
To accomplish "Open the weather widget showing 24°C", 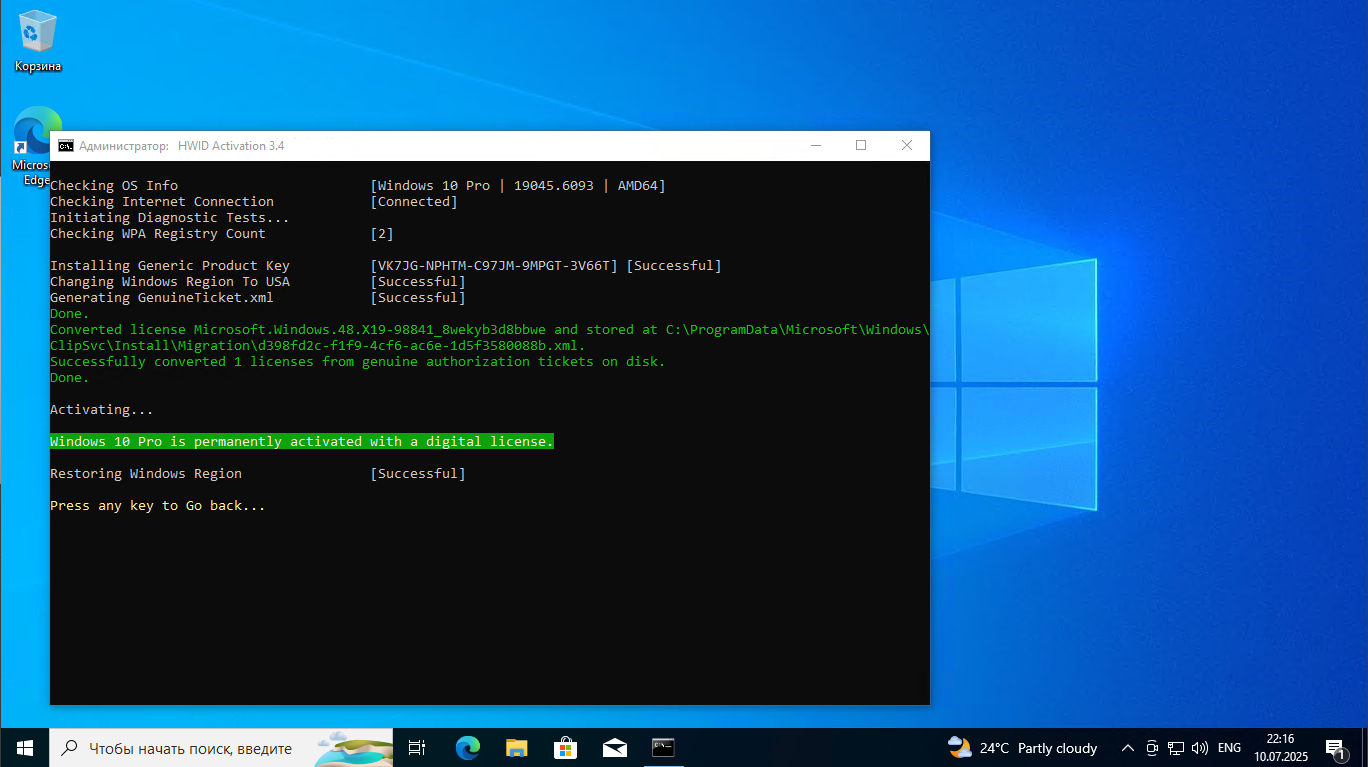I will tap(1022, 748).
